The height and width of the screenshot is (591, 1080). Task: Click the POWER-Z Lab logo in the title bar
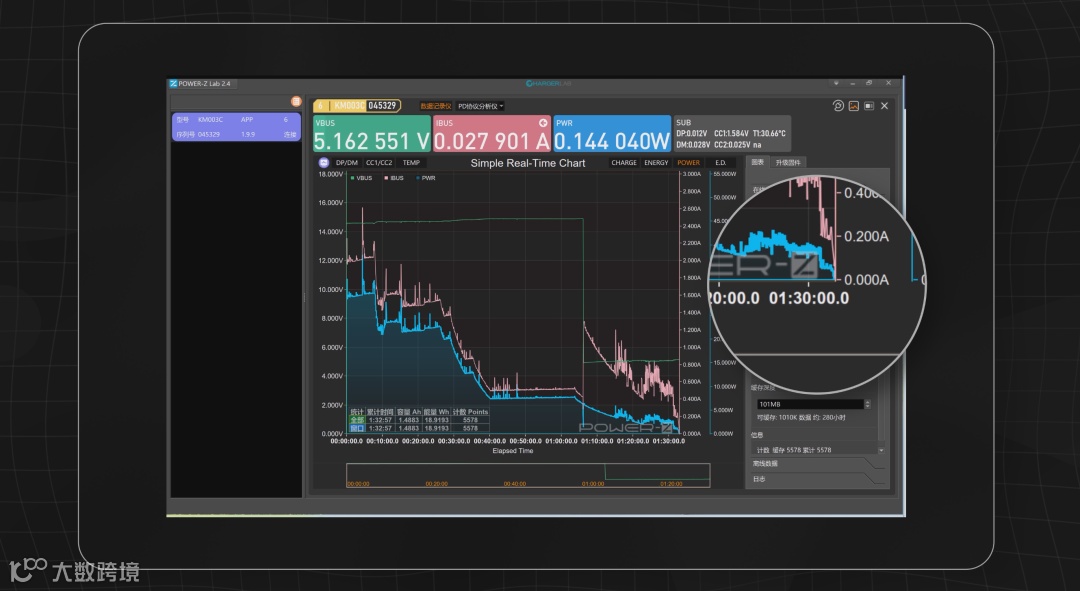pyautogui.click(x=174, y=83)
